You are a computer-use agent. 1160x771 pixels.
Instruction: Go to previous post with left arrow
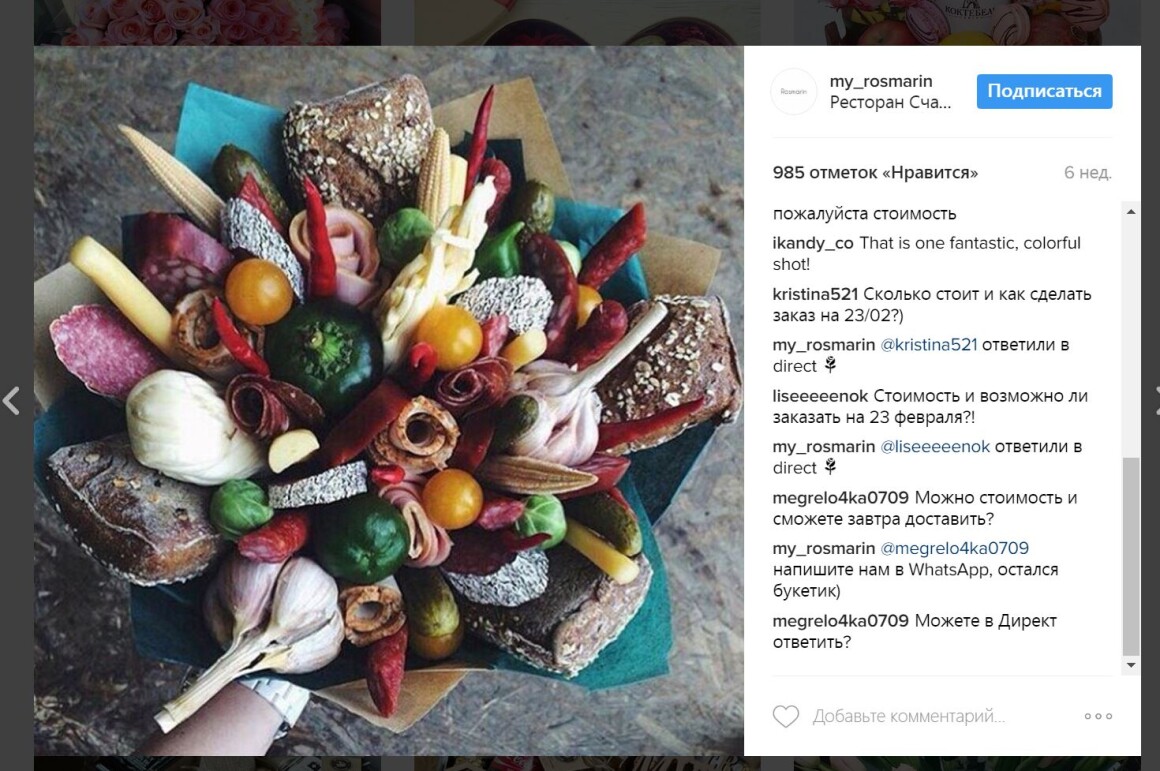pyautogui.click(x=11, y=400)
